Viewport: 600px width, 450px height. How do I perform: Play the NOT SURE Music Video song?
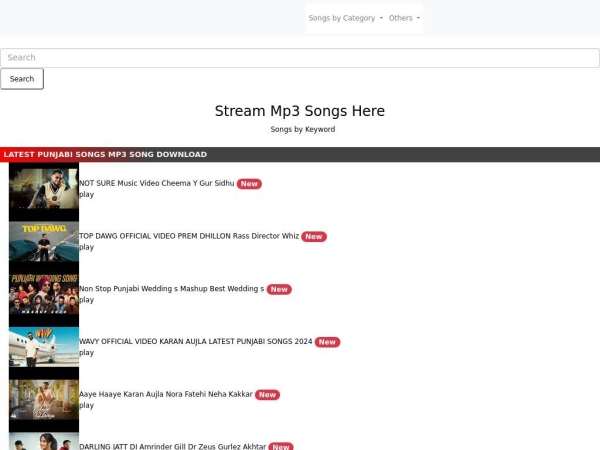point(86,194)
